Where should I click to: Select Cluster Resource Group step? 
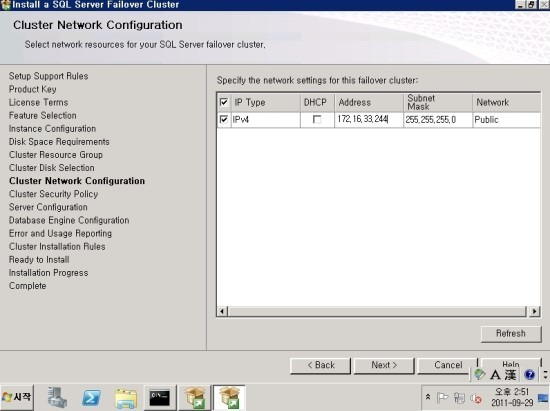coord(56,155)
